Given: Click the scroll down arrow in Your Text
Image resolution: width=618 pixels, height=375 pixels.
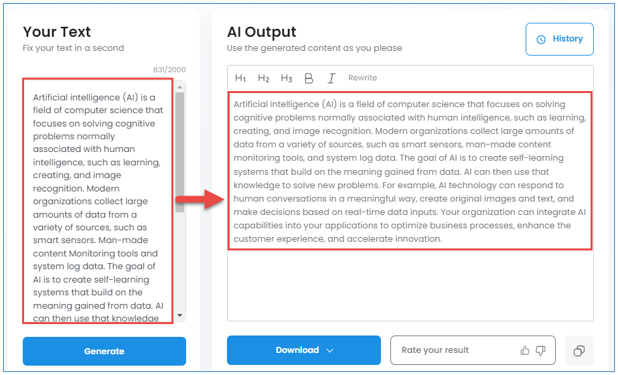Looking at the screenshot, I should (180, 315).
